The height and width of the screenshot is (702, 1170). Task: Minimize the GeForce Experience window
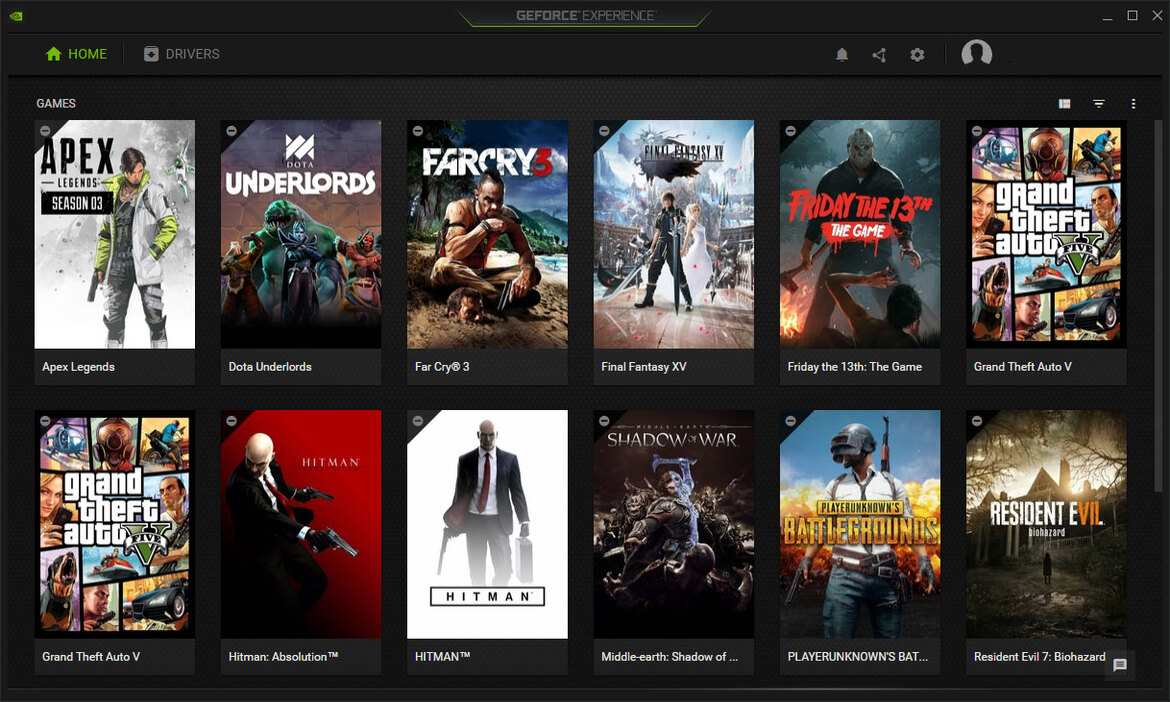point(1107,16)
